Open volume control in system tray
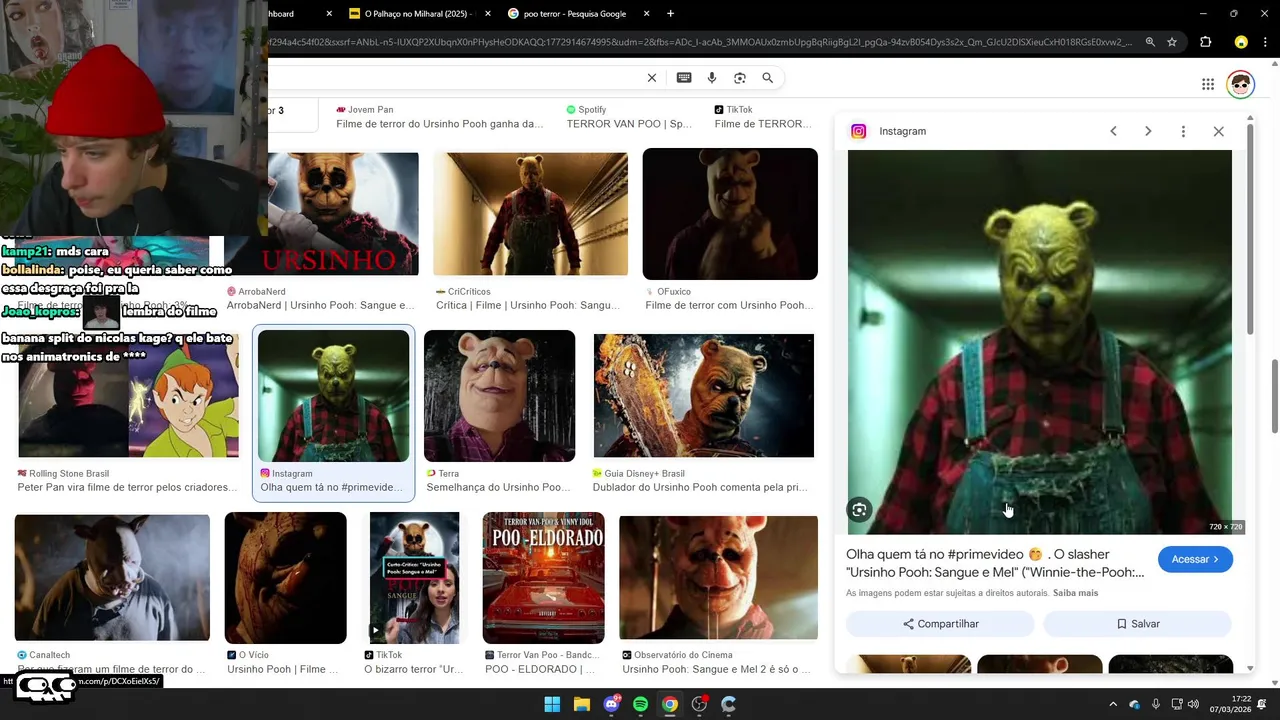This screenshot has height=720, width=1280. 1193,704
